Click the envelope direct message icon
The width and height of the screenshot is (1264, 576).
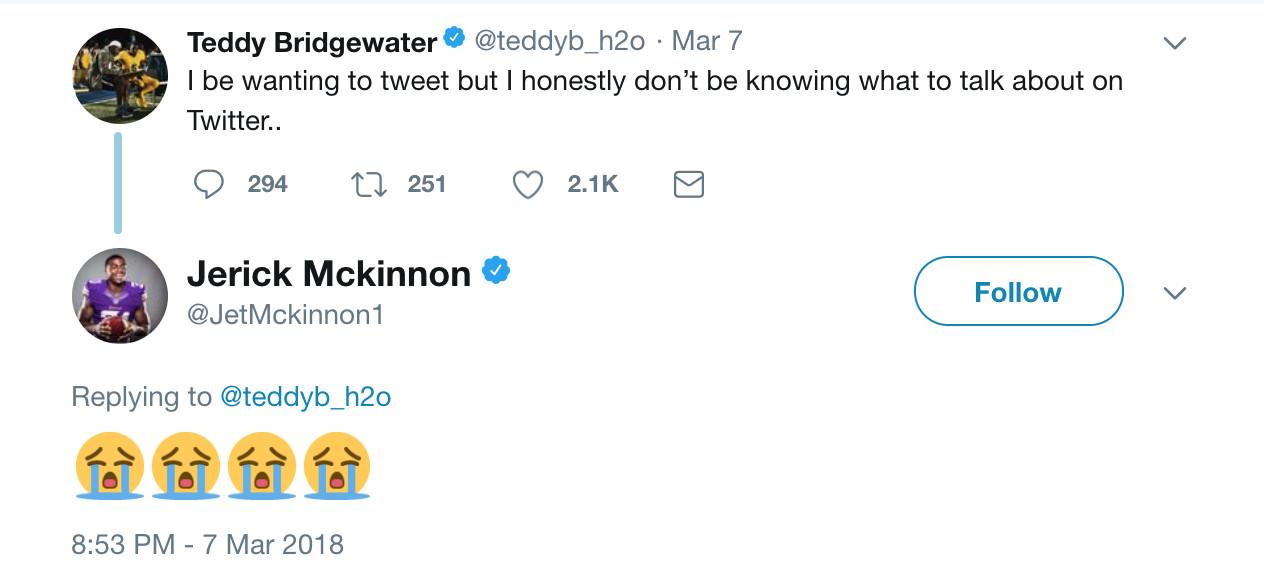[689, 184]
